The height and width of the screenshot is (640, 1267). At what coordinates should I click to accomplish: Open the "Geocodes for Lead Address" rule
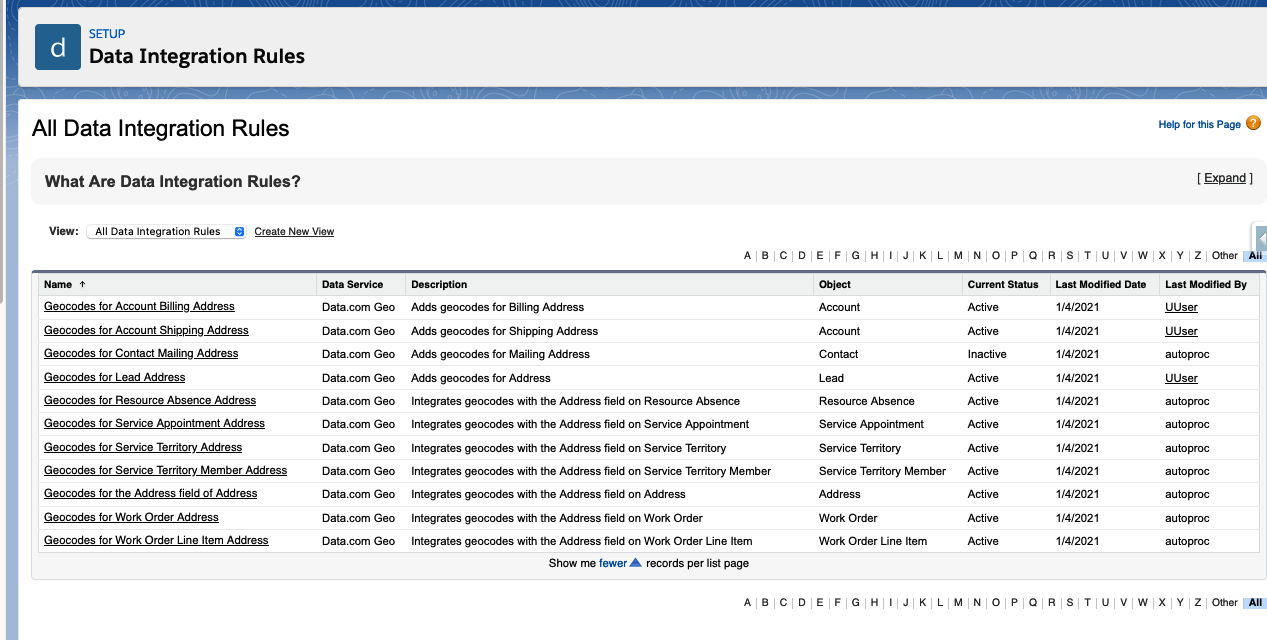point(113,377)
